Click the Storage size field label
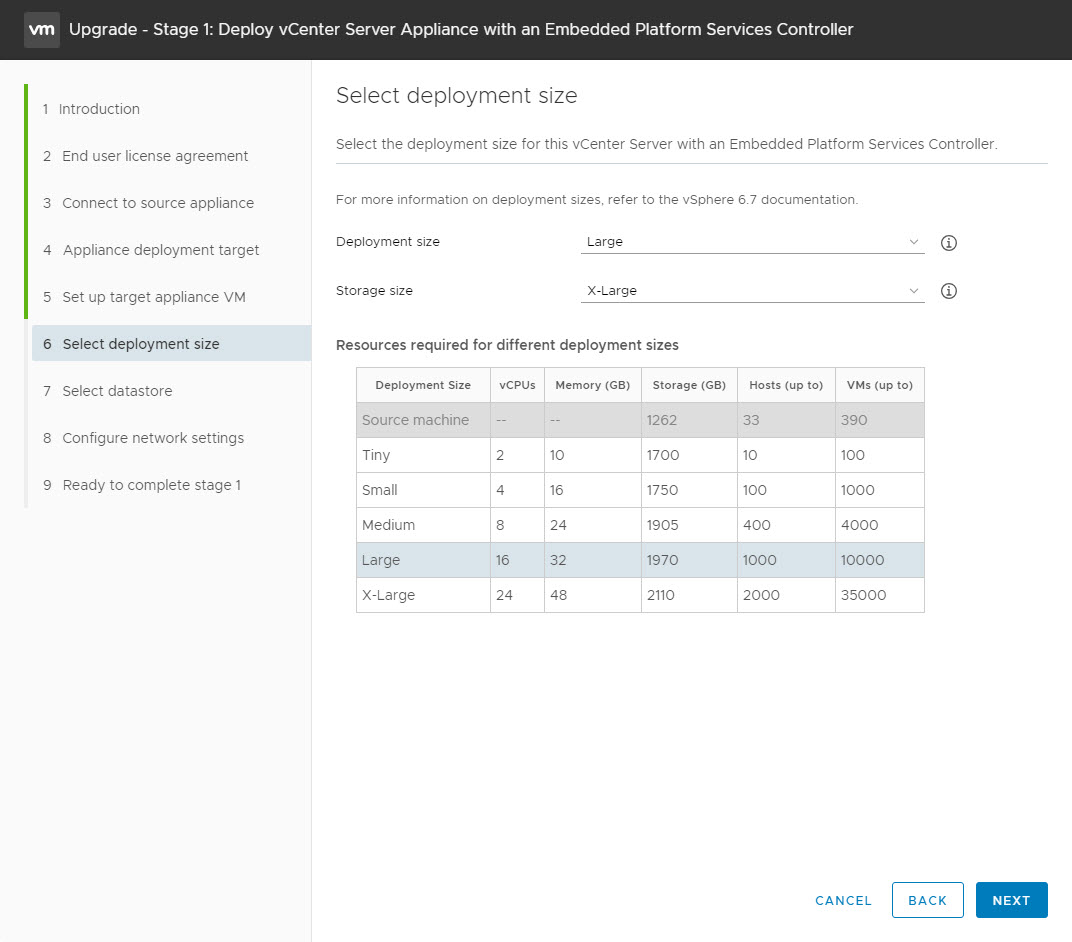Viewport: 1072px width, 942px height. click(374, 291)
